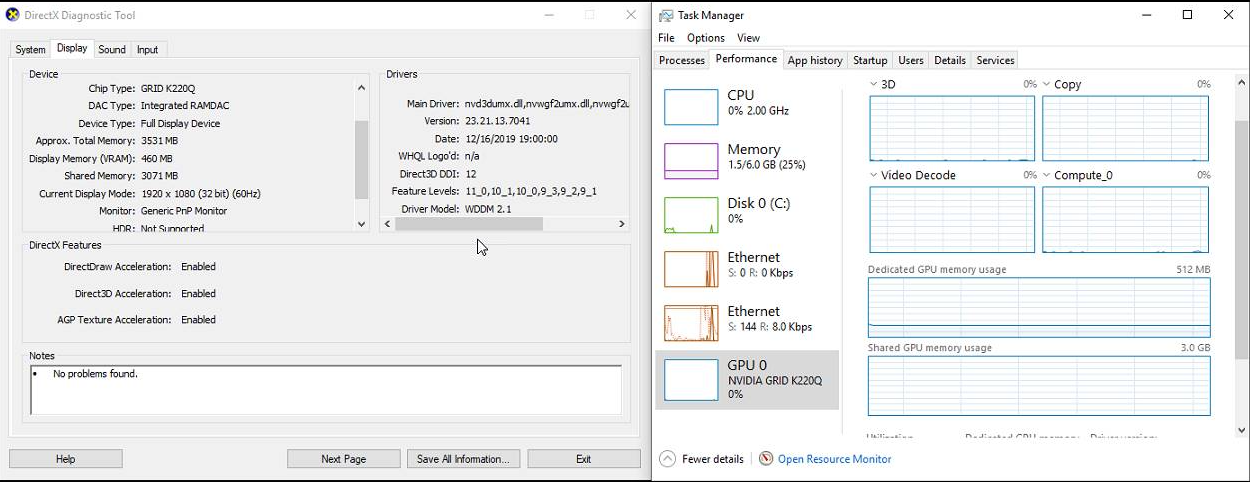Open the Startup tab in Task Manager

870,60
